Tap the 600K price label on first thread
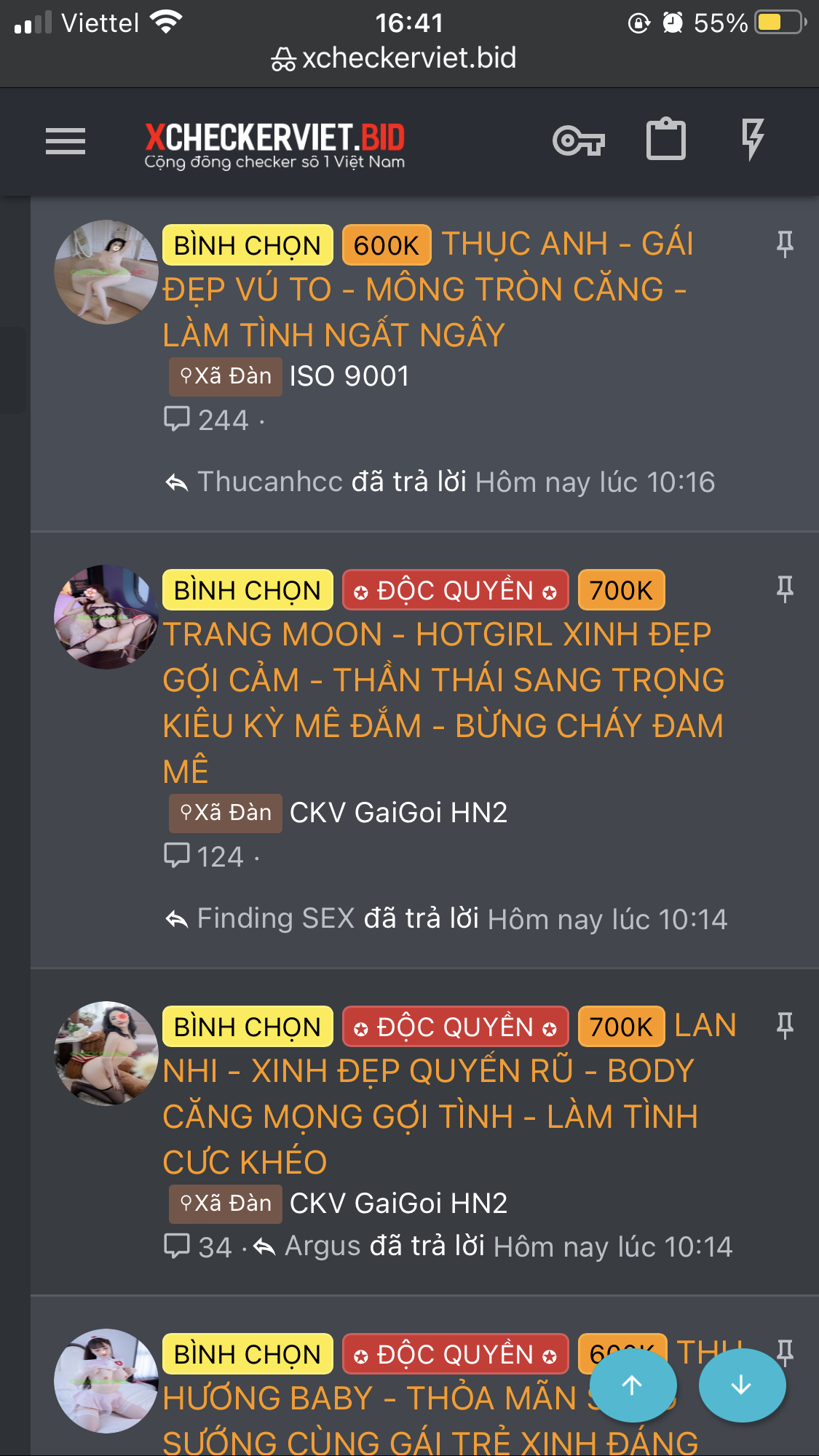 [387, 245]
